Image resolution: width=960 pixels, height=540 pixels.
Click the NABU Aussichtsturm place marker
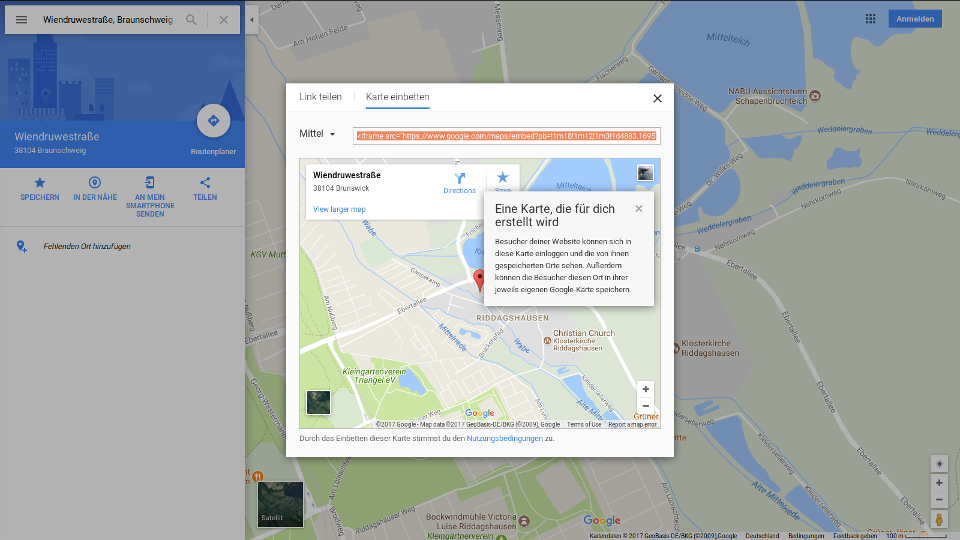(x=815, y=96)
